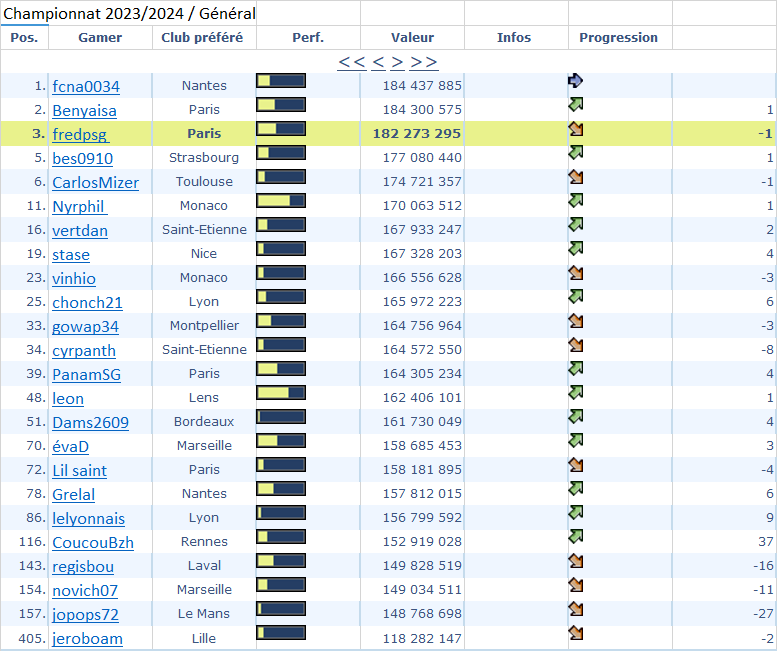Open gamer profile fredpsg
The height and width of the screenshot is (651, 777).
tap(81, 134)
